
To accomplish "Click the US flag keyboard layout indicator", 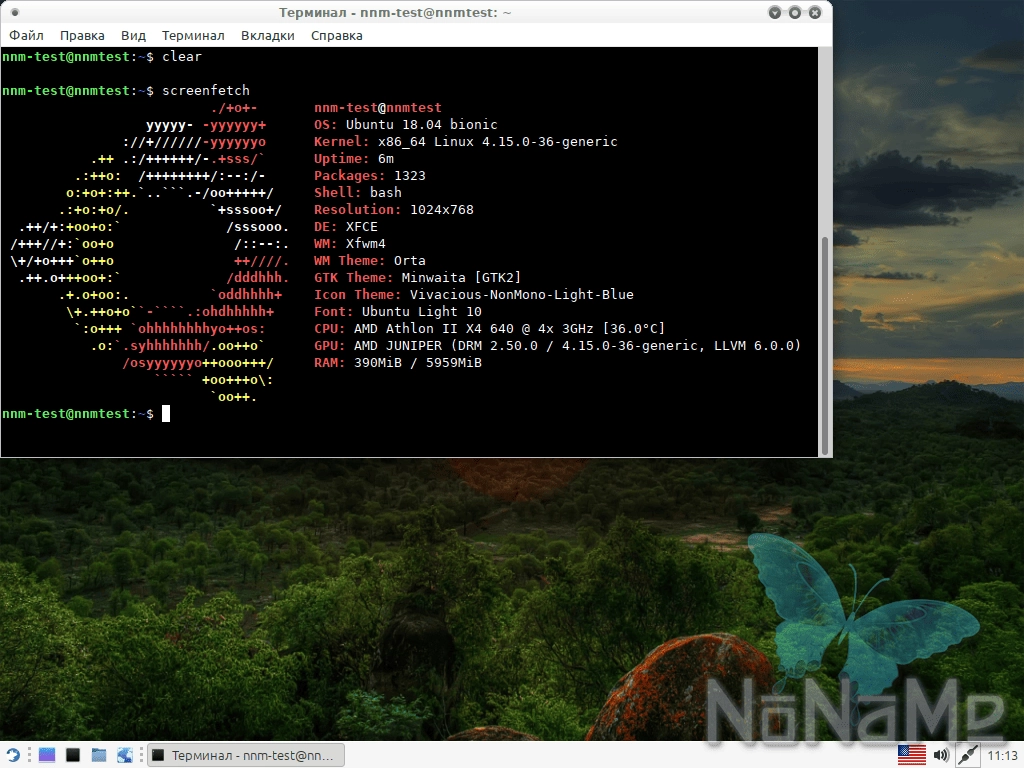I will tap(912, 755).
